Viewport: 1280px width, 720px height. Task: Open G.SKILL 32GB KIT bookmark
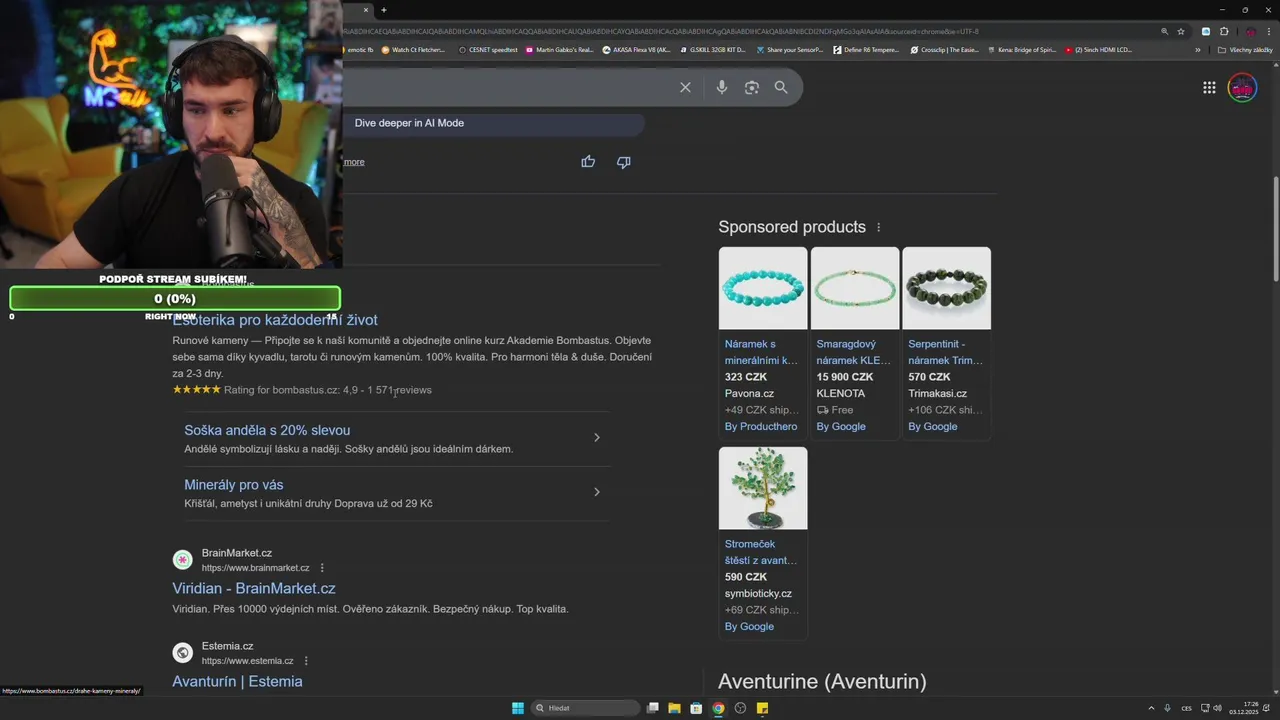click(712, 49)
